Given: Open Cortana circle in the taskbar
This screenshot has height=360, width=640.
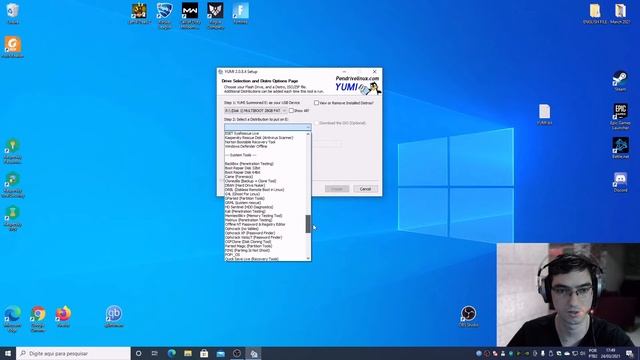Looking at the screenshot, I should coord(138,353).
